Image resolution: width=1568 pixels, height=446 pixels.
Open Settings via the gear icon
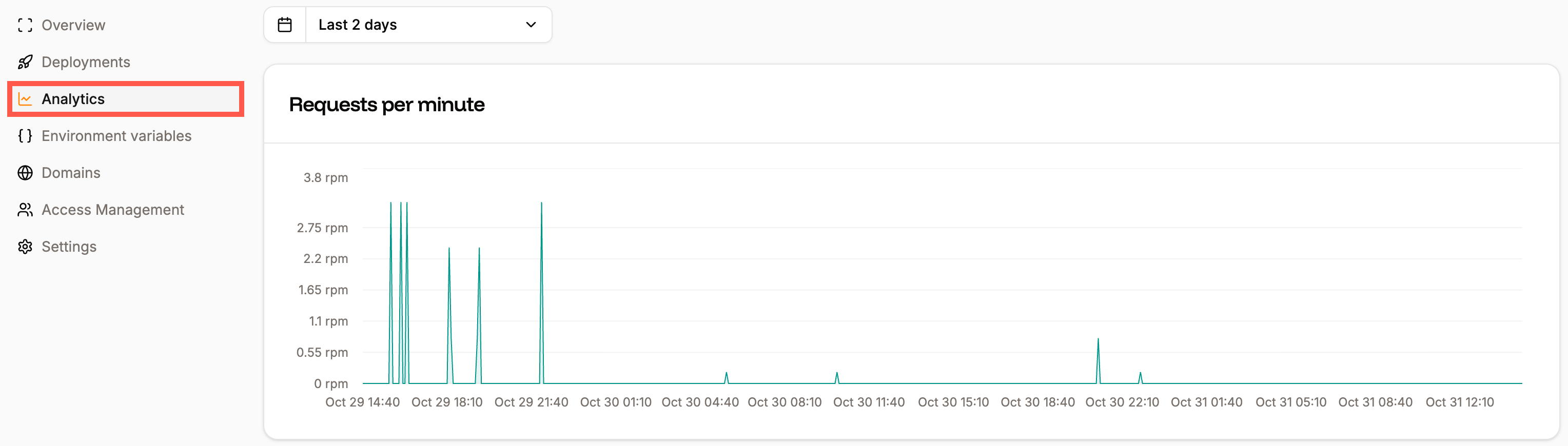click(25, 247)
